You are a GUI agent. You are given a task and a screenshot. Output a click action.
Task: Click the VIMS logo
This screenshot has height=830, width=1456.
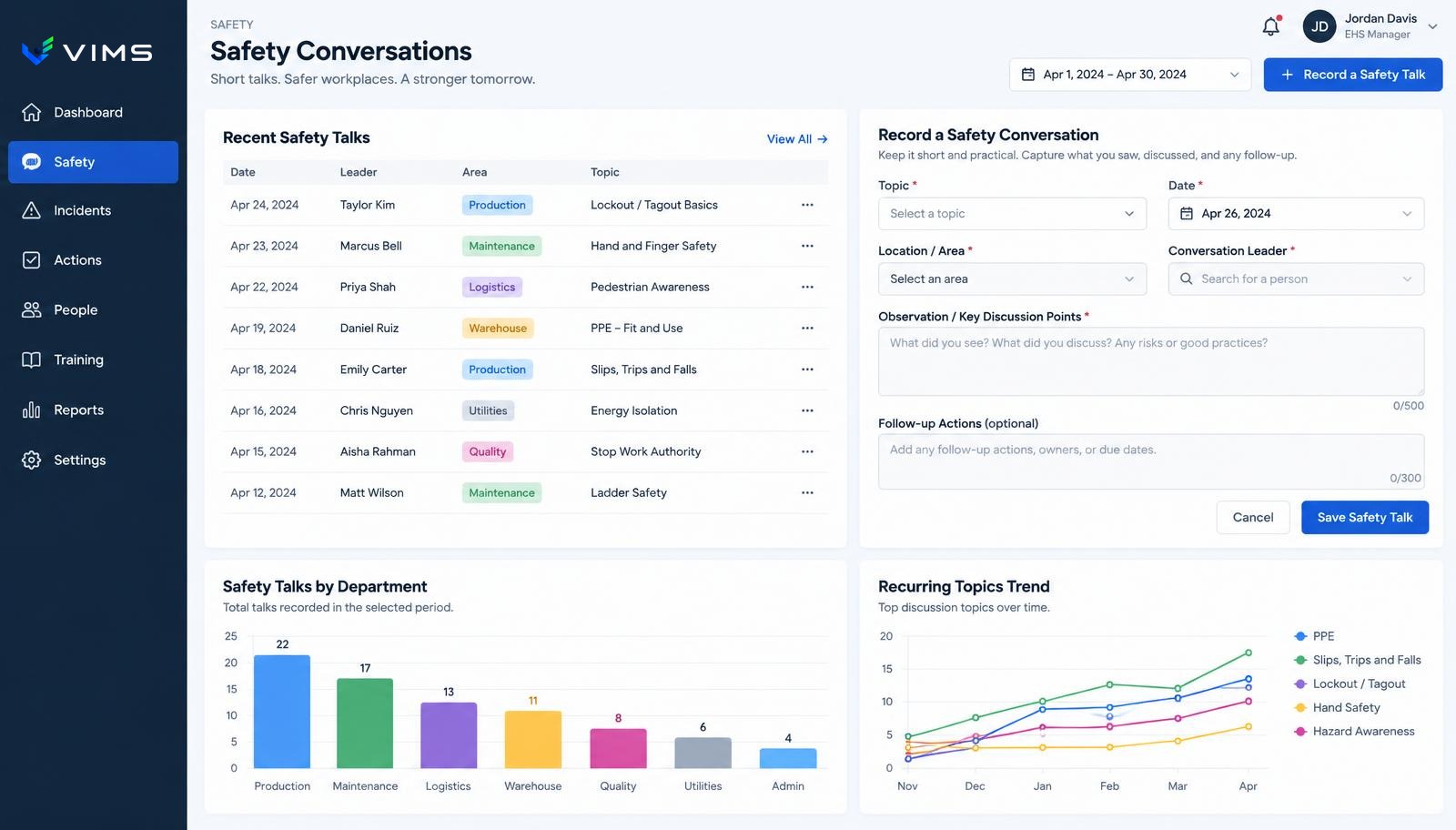pyautogui.click(x=87, y=51)
